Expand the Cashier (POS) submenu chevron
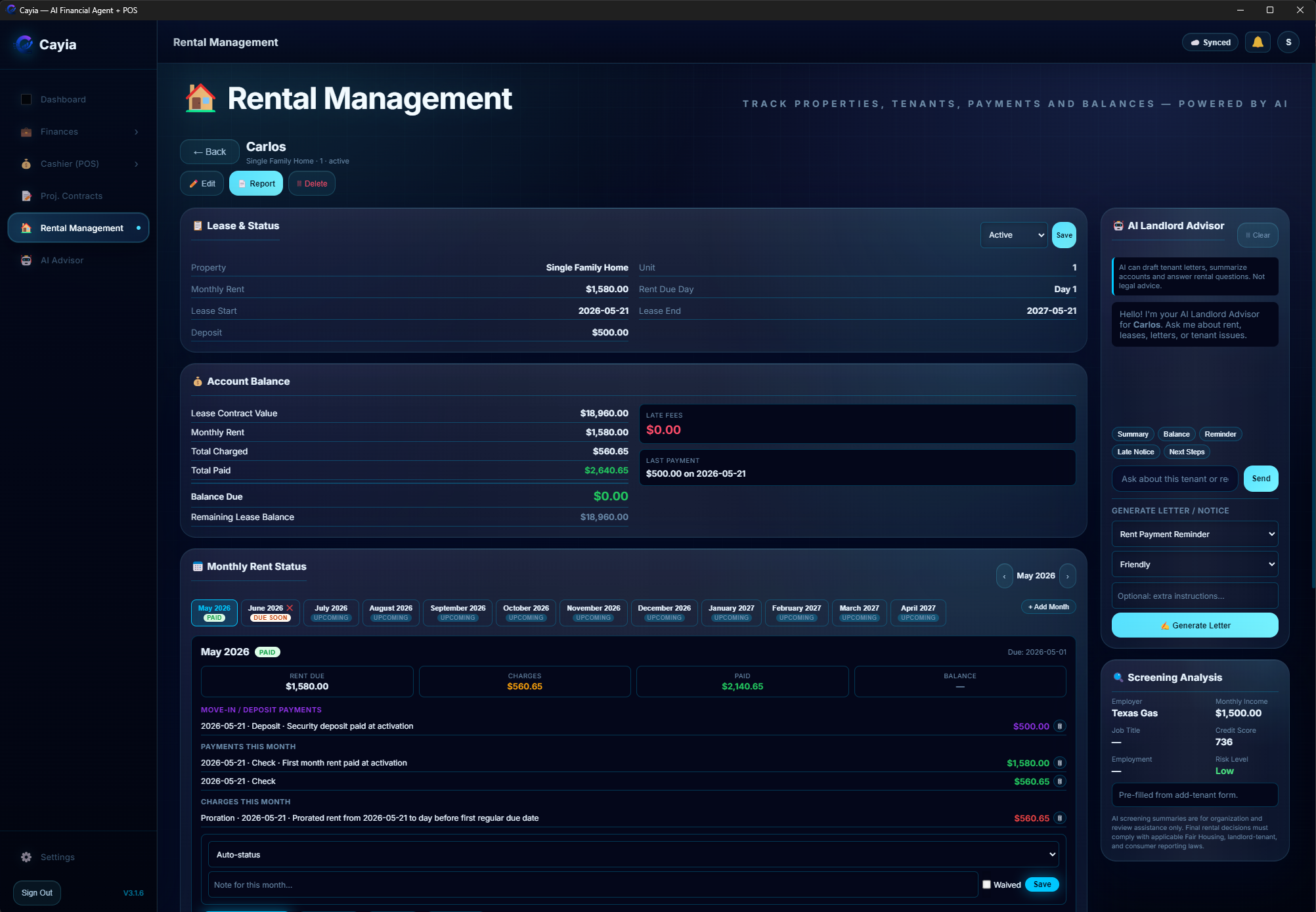Viewport: 1316px width, 912px height. pyautogui.click(x=137, y=164)
